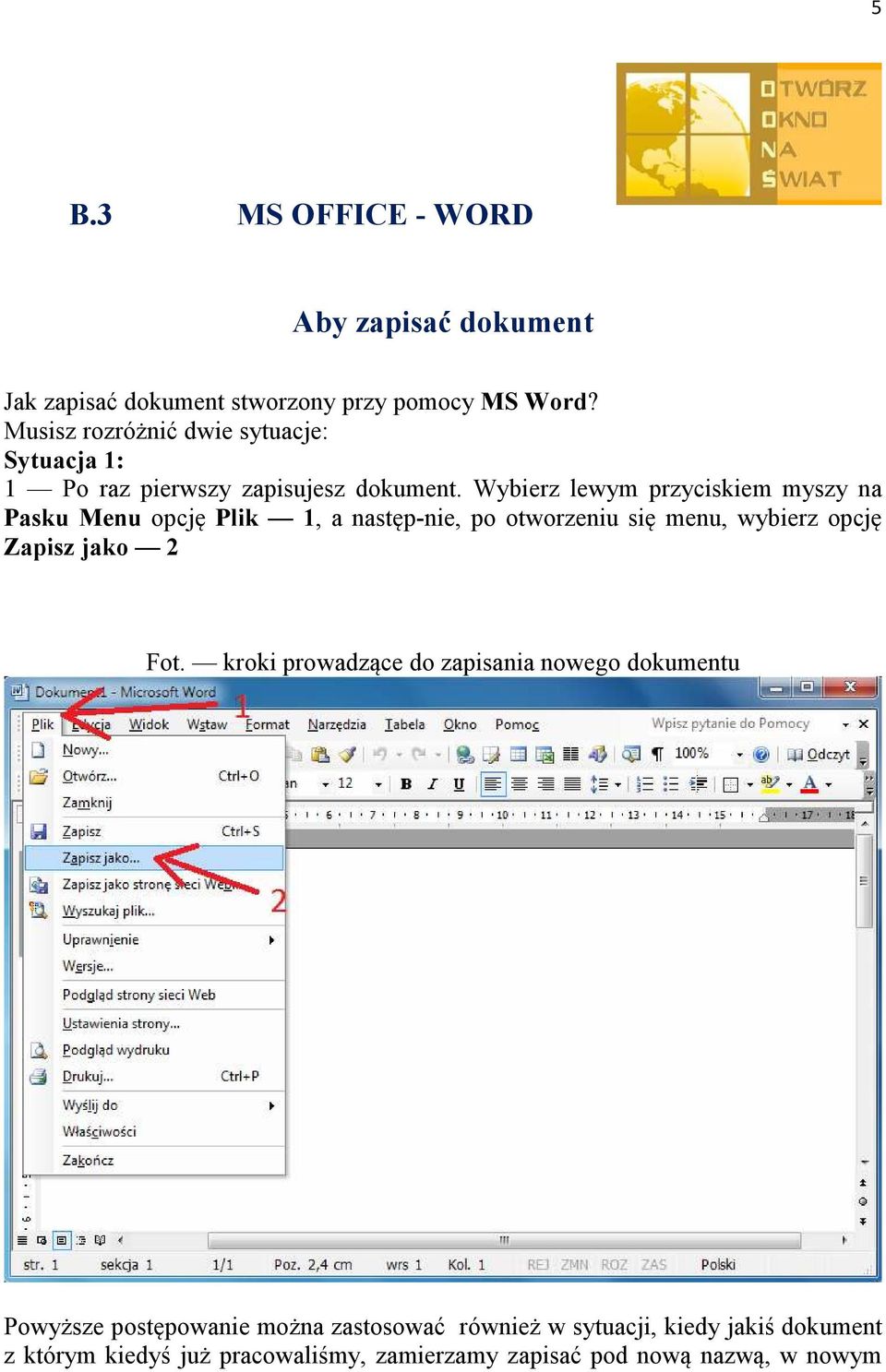
Task: Open the 100% zoom dropdown
Action: coord(739,755)
